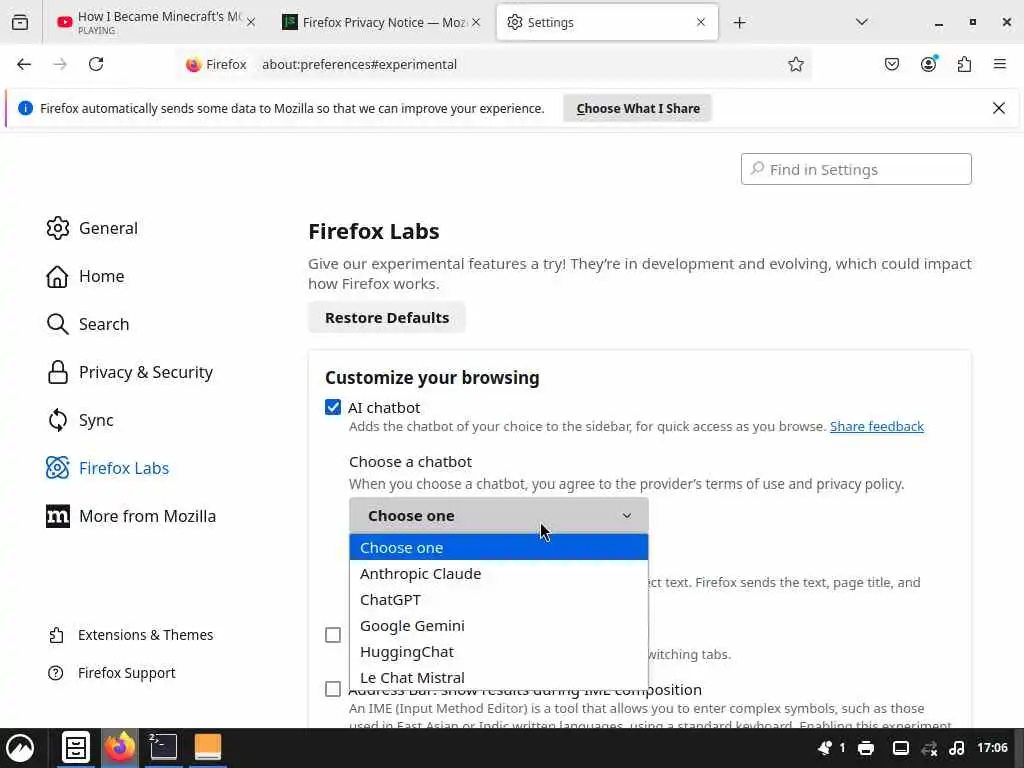Select Firefox Labs in sidebar
Viewport: 1024px width, 768px height.
point(108,468)
